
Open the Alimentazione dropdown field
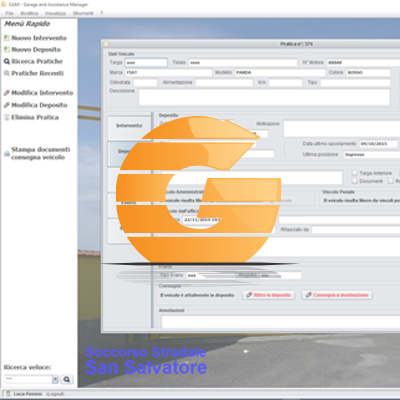pos(224,82)
